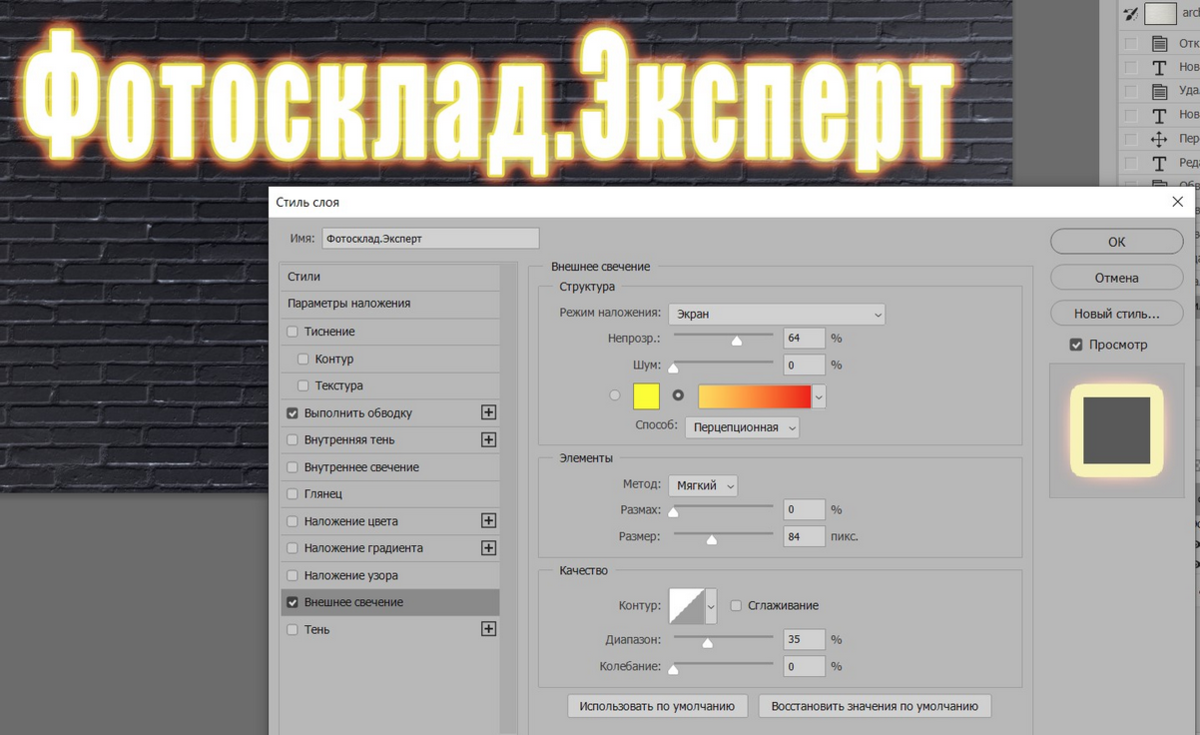Select the Внешнее свечение row label
Viewport: 1200px width, 735px height.
(354, 602)
